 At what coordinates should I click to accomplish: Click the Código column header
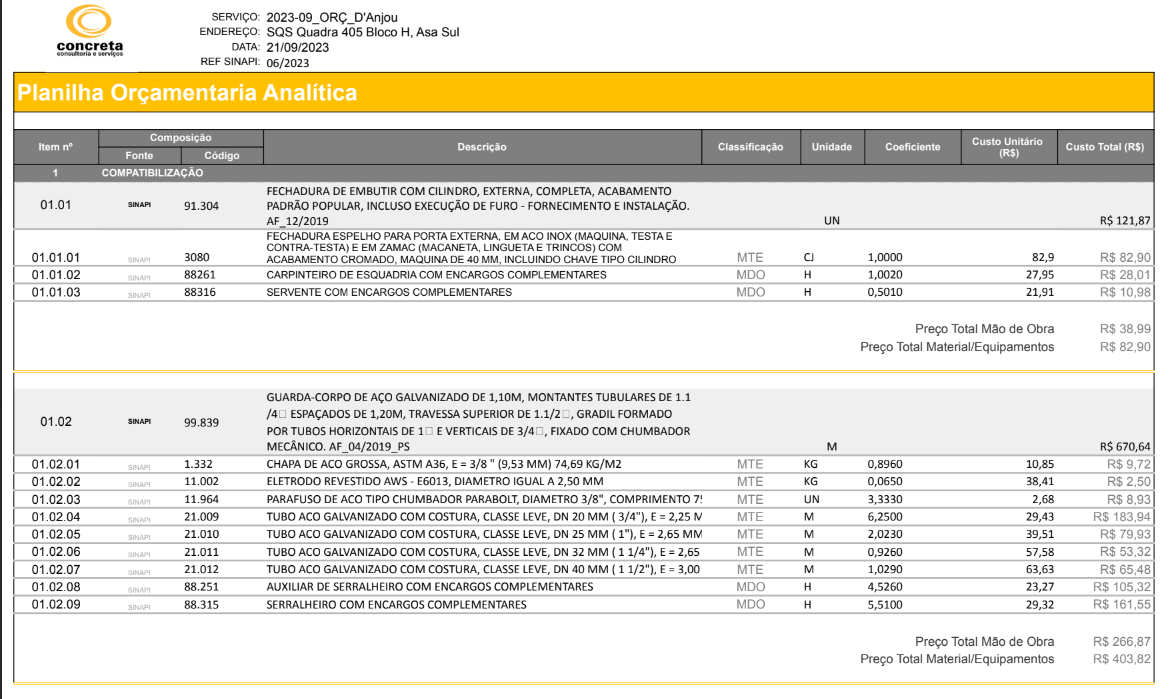point(222,155)
